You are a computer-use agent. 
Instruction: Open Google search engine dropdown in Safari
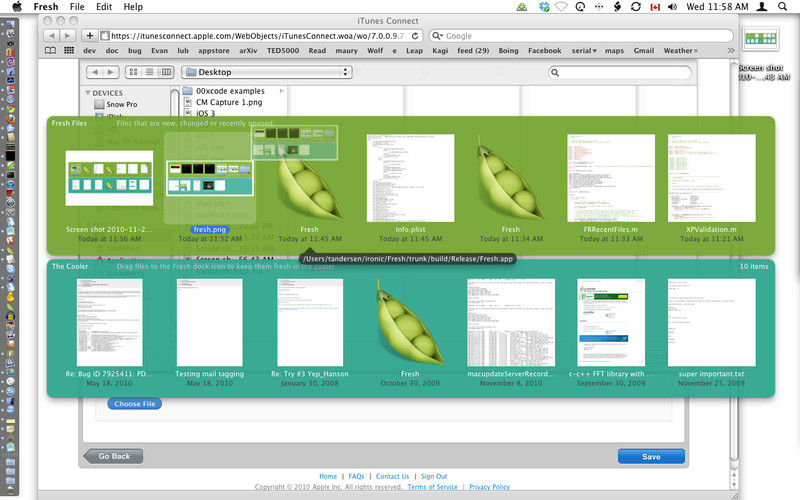pos(437,35)
